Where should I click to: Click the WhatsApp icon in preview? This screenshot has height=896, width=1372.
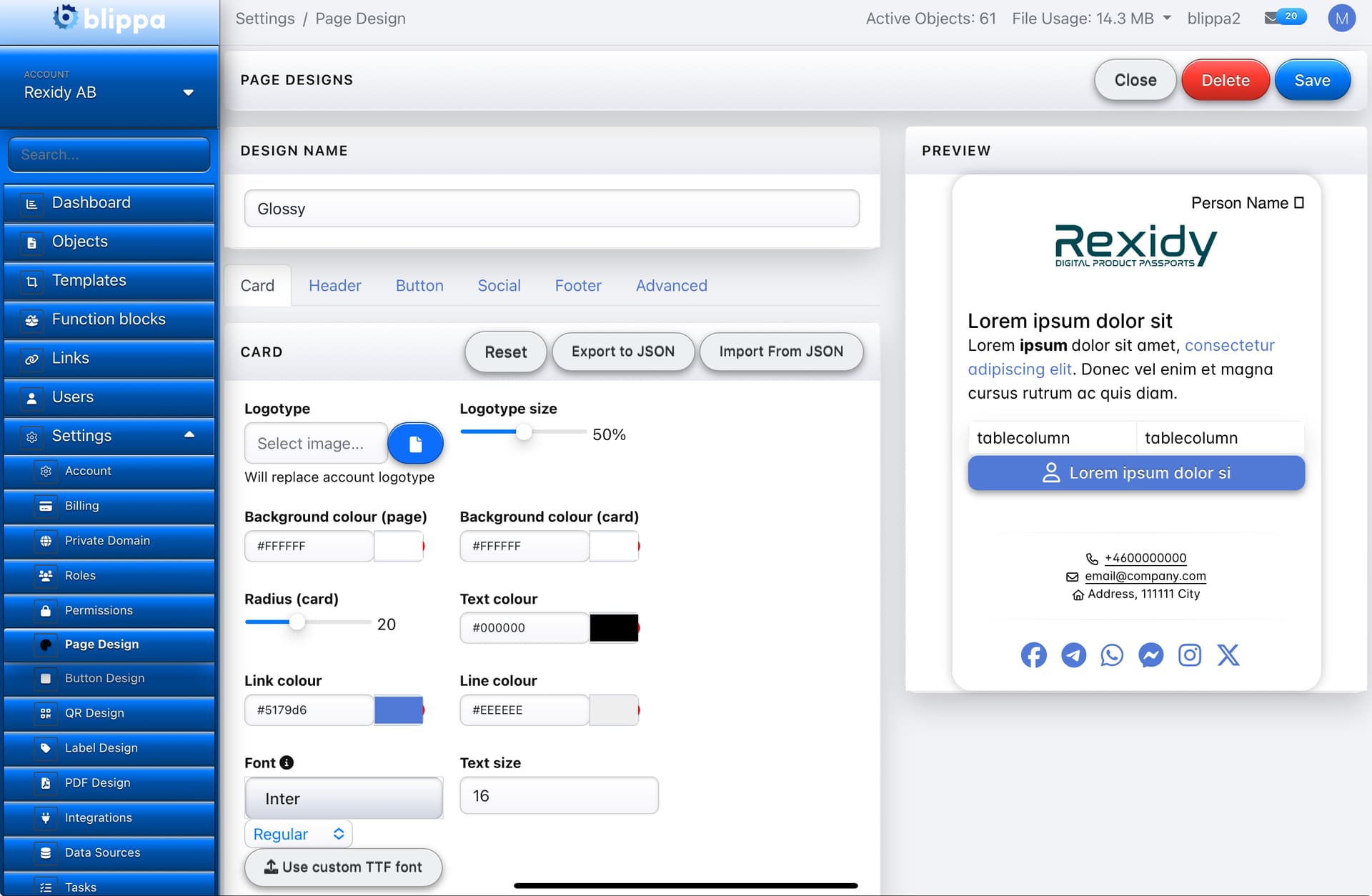point(1112,654)
